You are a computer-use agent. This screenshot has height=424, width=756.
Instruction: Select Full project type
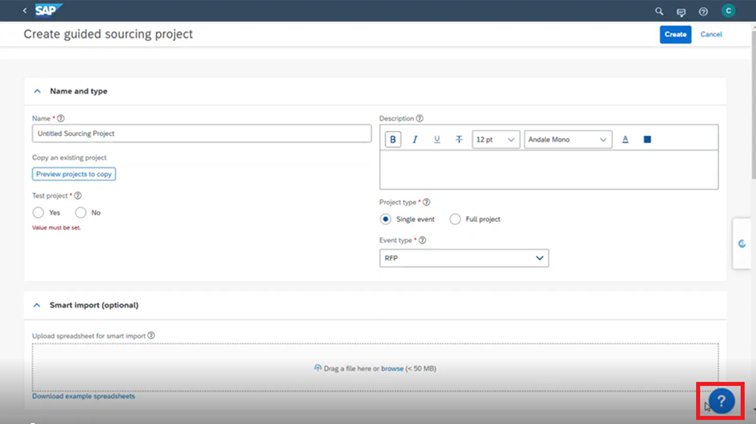(x=455, y=219)
